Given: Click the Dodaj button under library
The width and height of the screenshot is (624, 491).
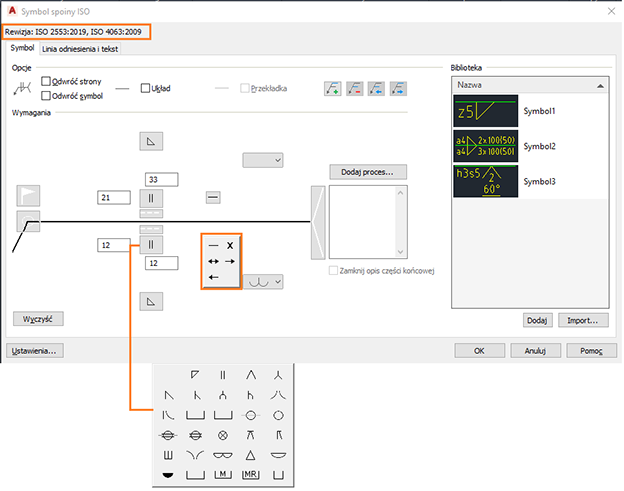Looking at the screenshot, I should (538, 320).
